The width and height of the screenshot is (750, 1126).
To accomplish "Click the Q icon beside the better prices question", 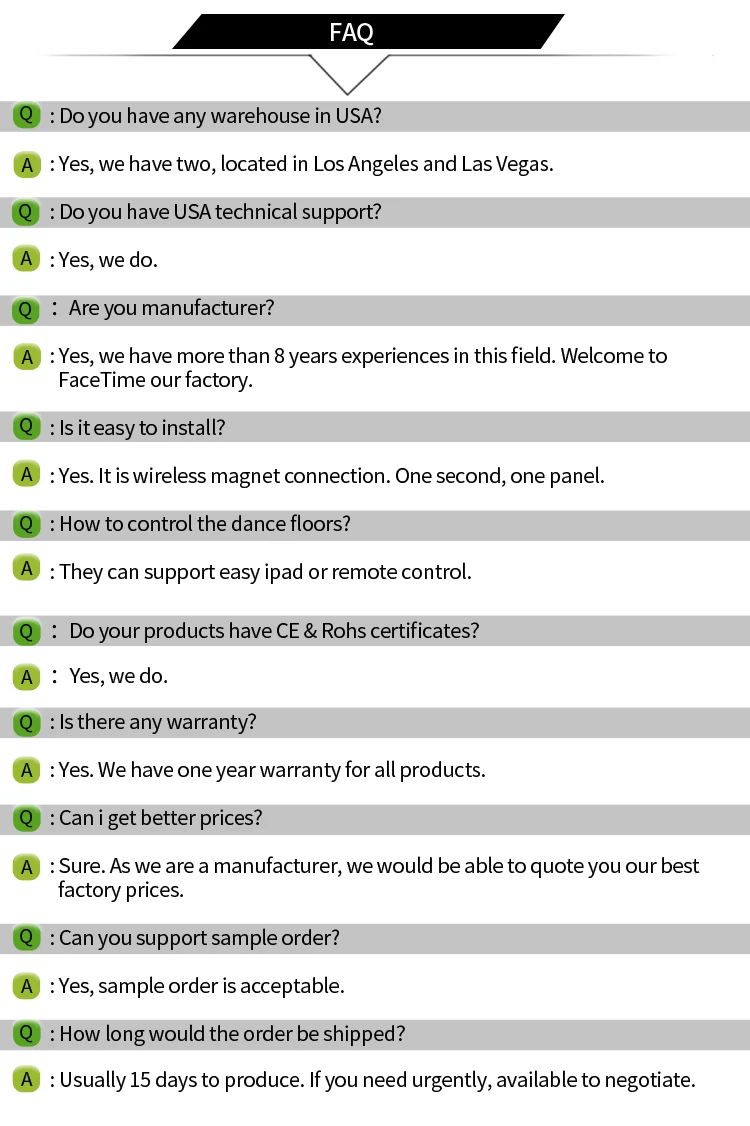I will point(26,818).
